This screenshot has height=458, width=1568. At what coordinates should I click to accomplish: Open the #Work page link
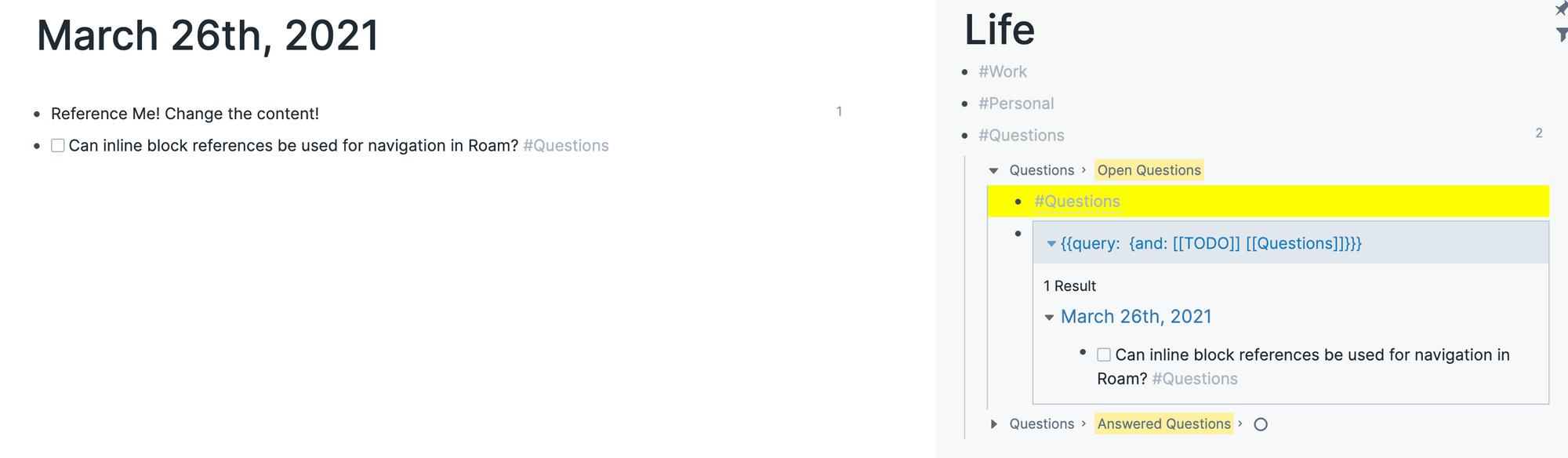coord(1001,71)
